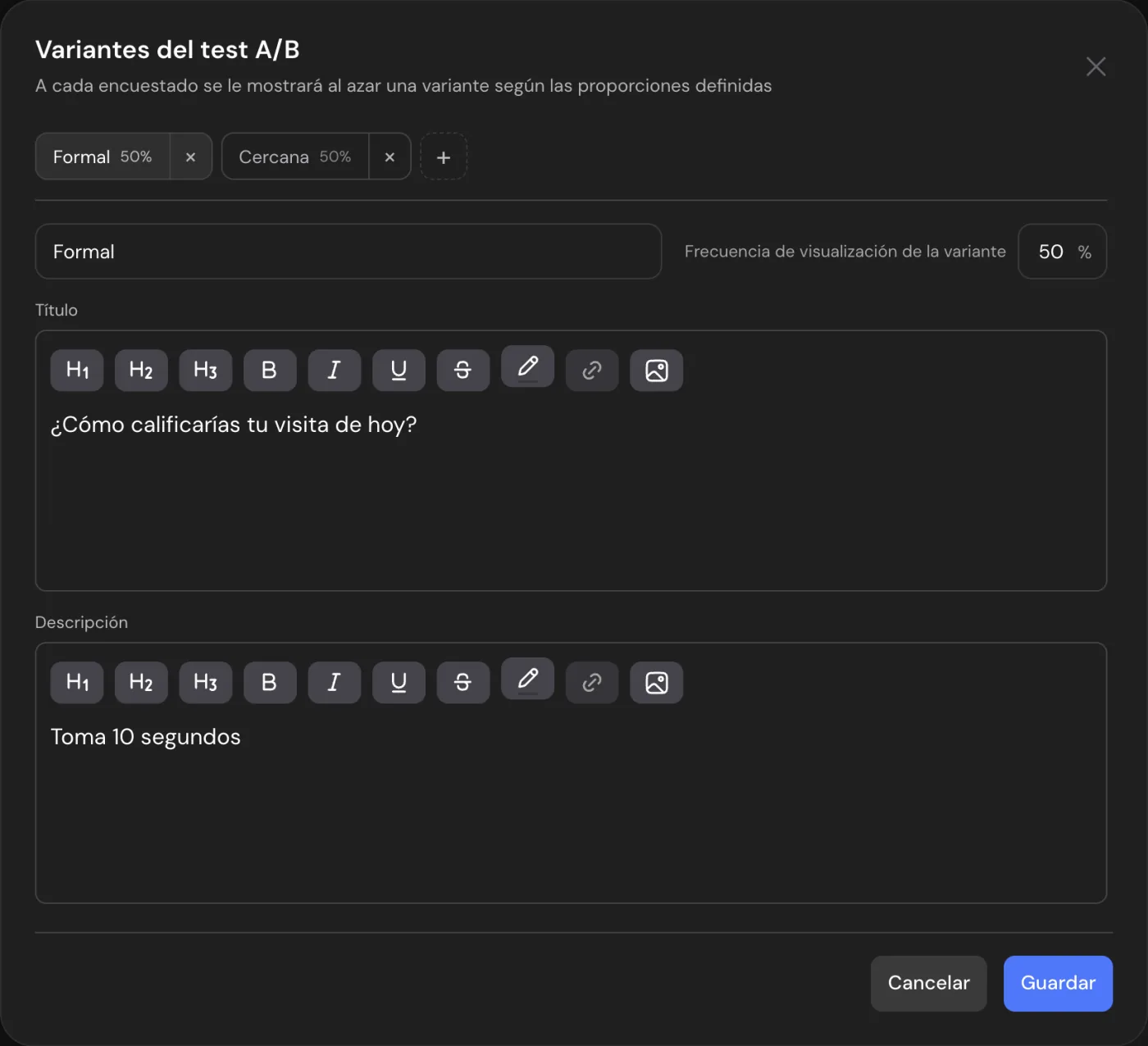1148x1046 pixels.
Task: Switch to the Cercana 50% variant tab
Action: [x=295, y=157]
